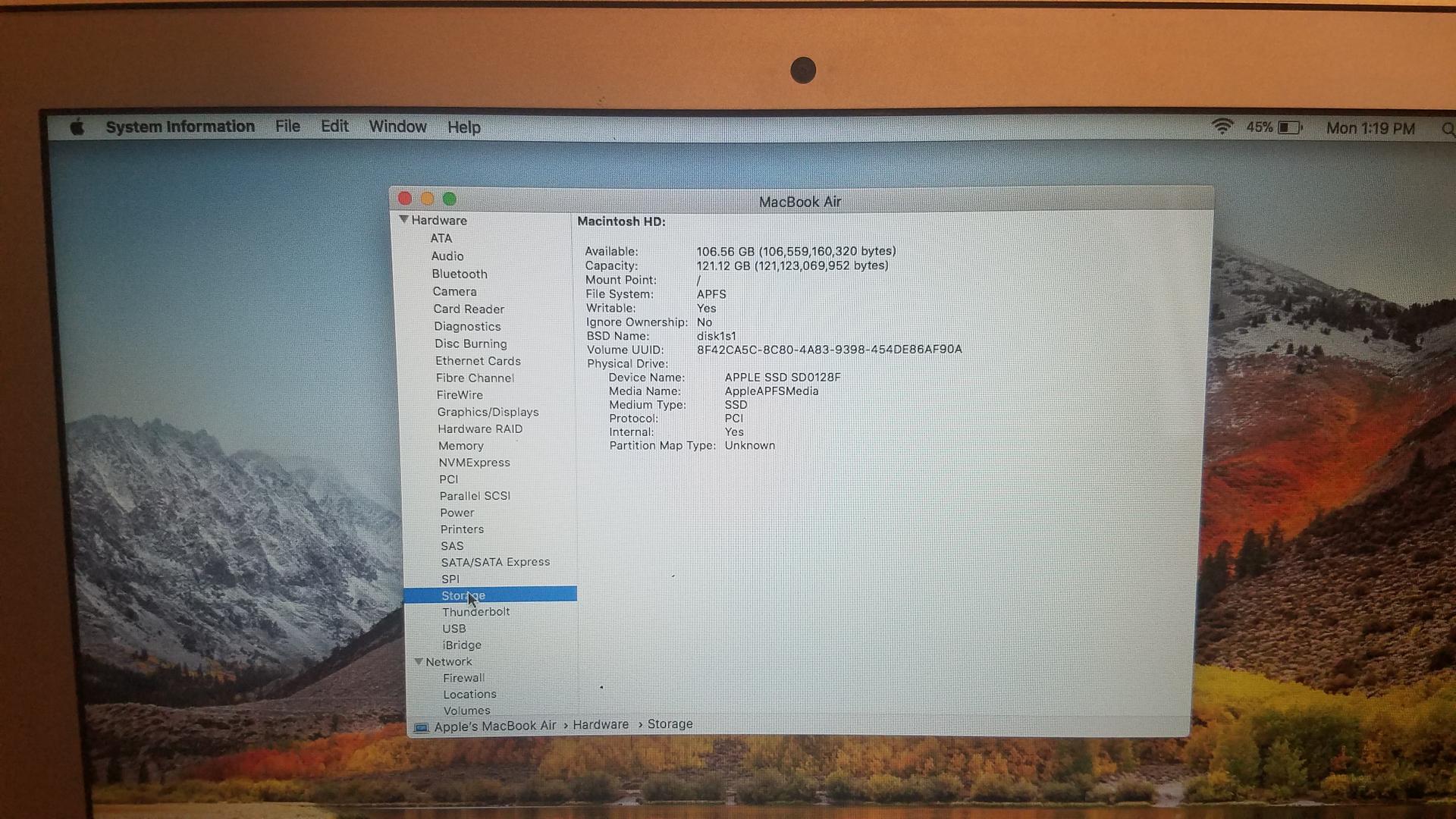Select FireWire in the sidebar
This screenshot has width=1456, height=819.
click(x=460, y=394)
